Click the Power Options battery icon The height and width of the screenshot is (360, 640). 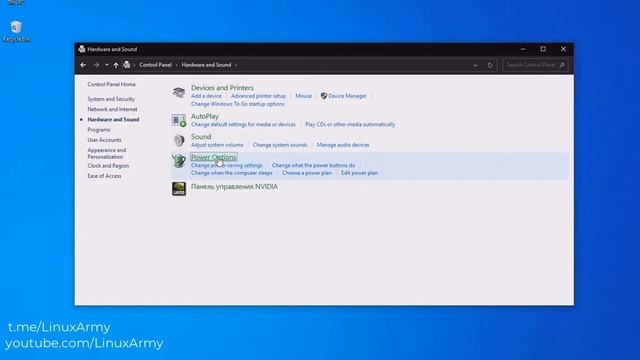[178, 161]
